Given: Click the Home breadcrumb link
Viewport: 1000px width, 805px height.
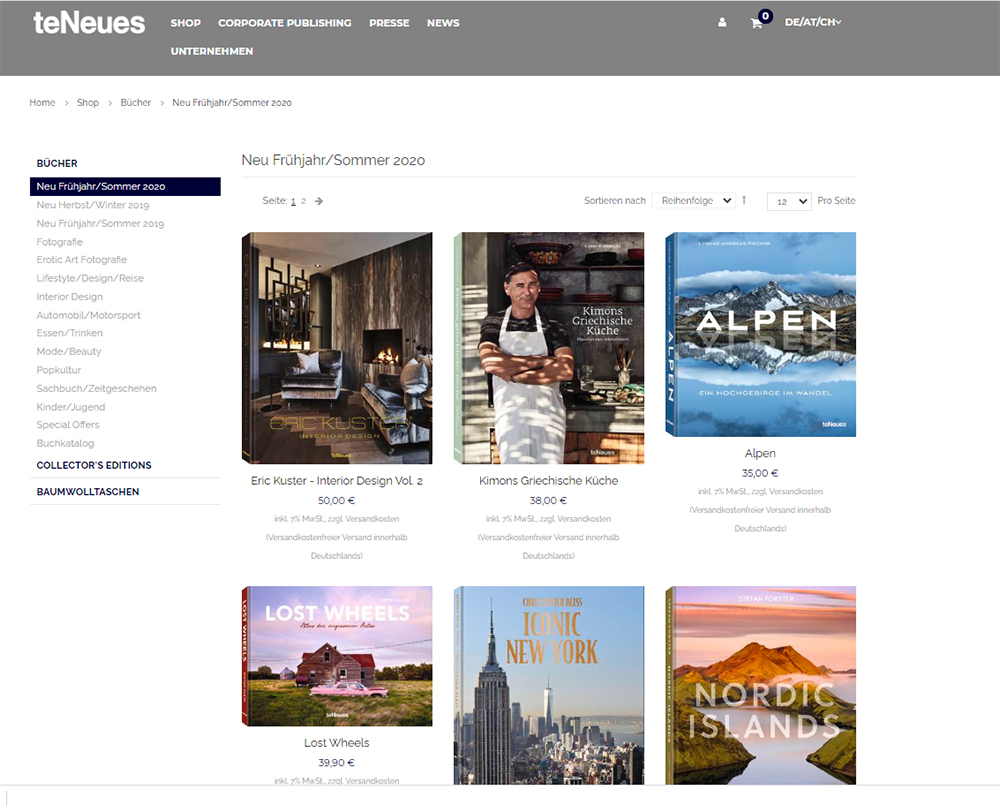Looking at the screenshot, I should (42, 103).
